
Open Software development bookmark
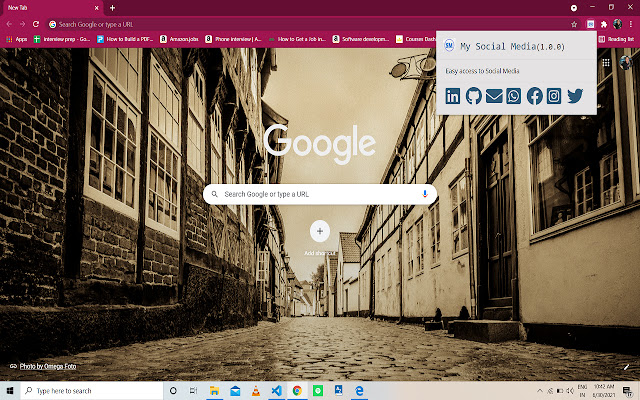tap(361, 39)
